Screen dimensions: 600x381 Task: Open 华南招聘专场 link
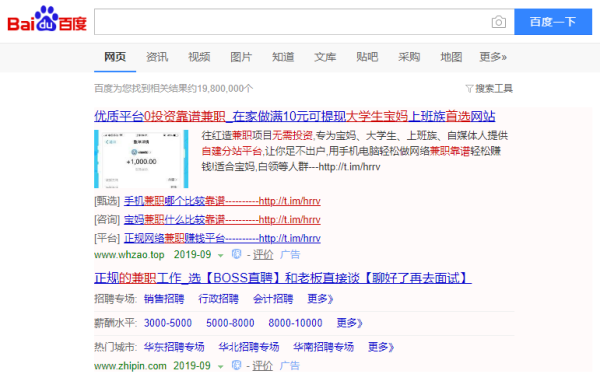(323, 347)
